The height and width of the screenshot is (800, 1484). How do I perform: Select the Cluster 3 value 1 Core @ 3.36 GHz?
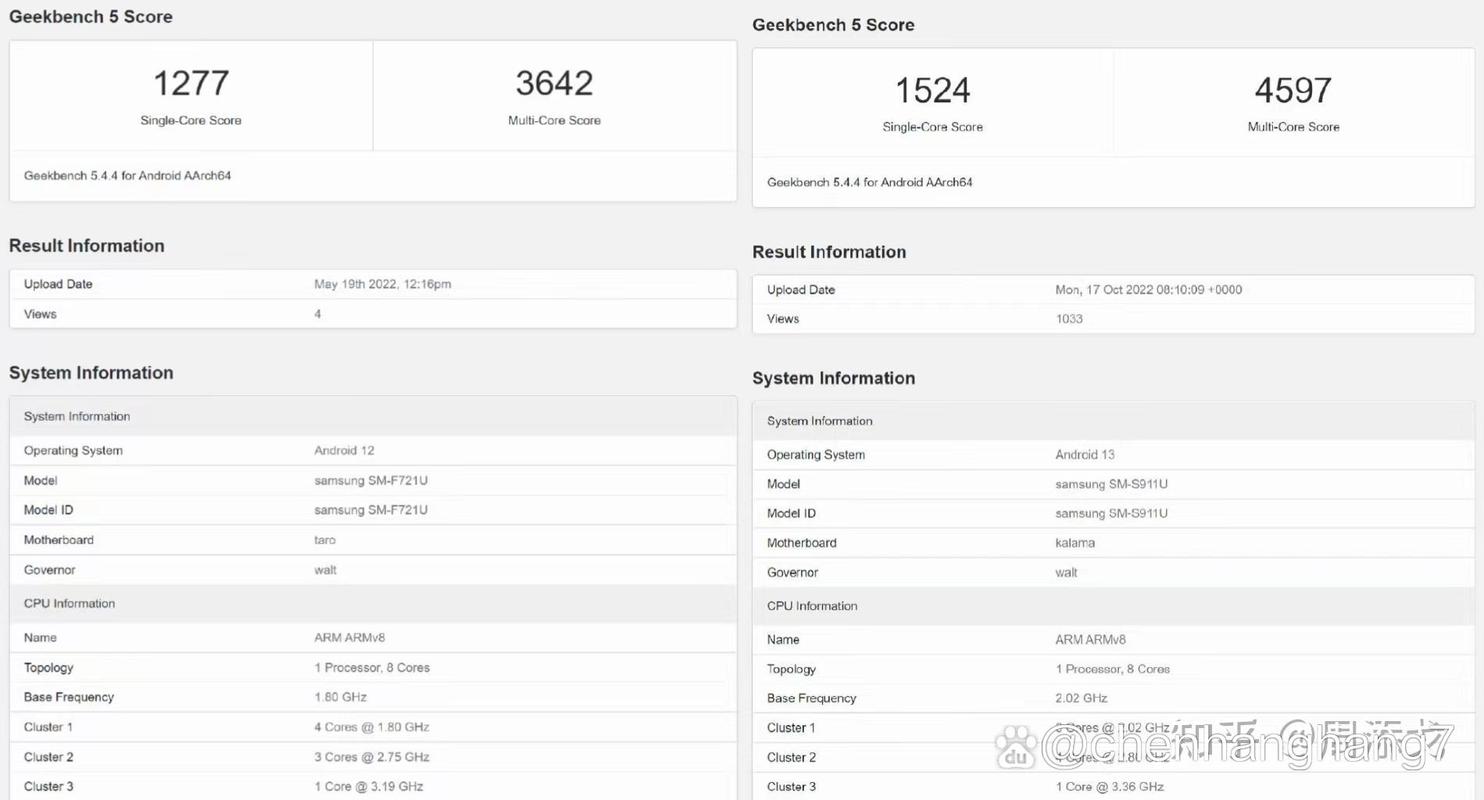coord(1109,787)
